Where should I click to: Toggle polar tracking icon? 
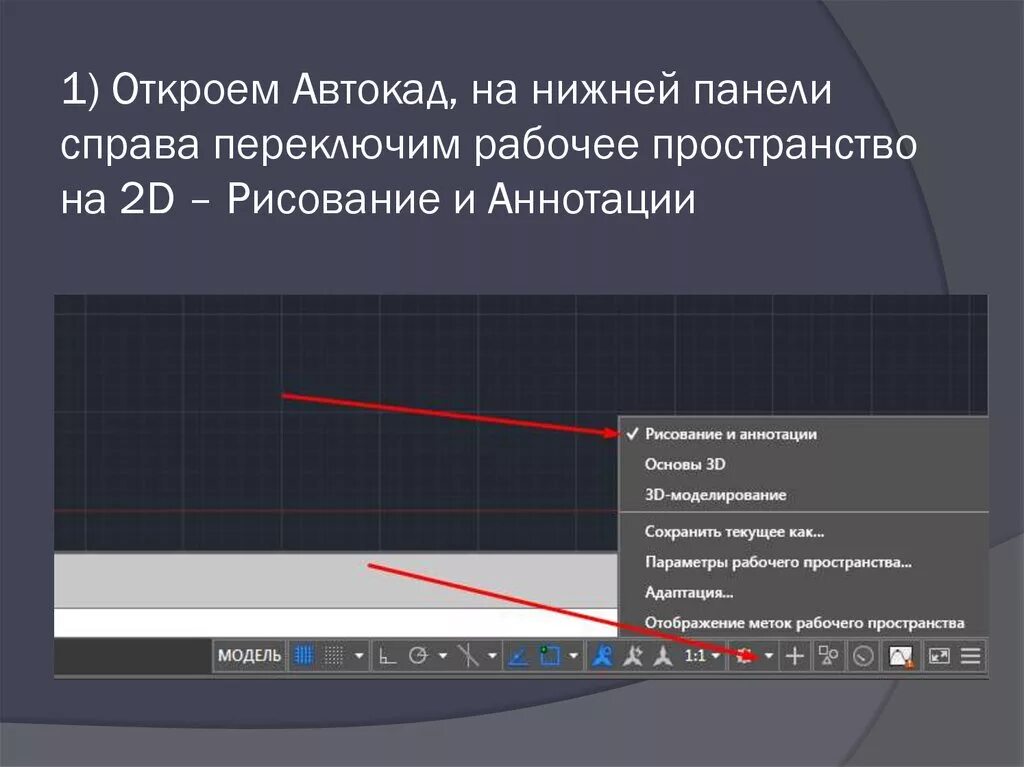[x=419, y=655]
